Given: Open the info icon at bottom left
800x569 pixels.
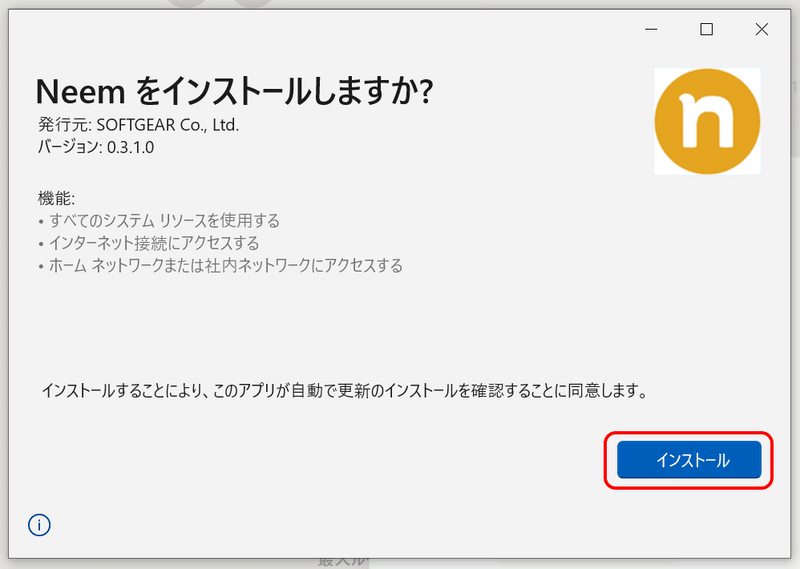Looking at the screenshot, I should click(39, 525).
